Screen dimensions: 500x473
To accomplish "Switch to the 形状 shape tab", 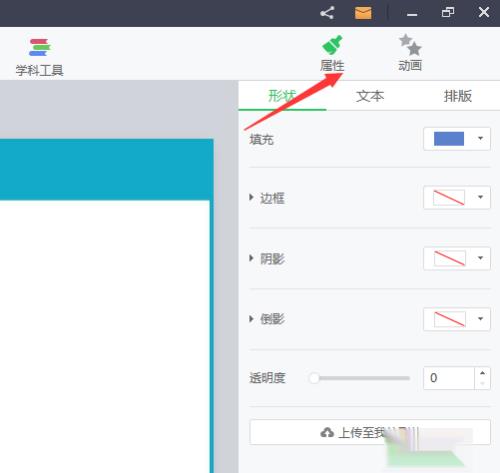I will 282,96.
